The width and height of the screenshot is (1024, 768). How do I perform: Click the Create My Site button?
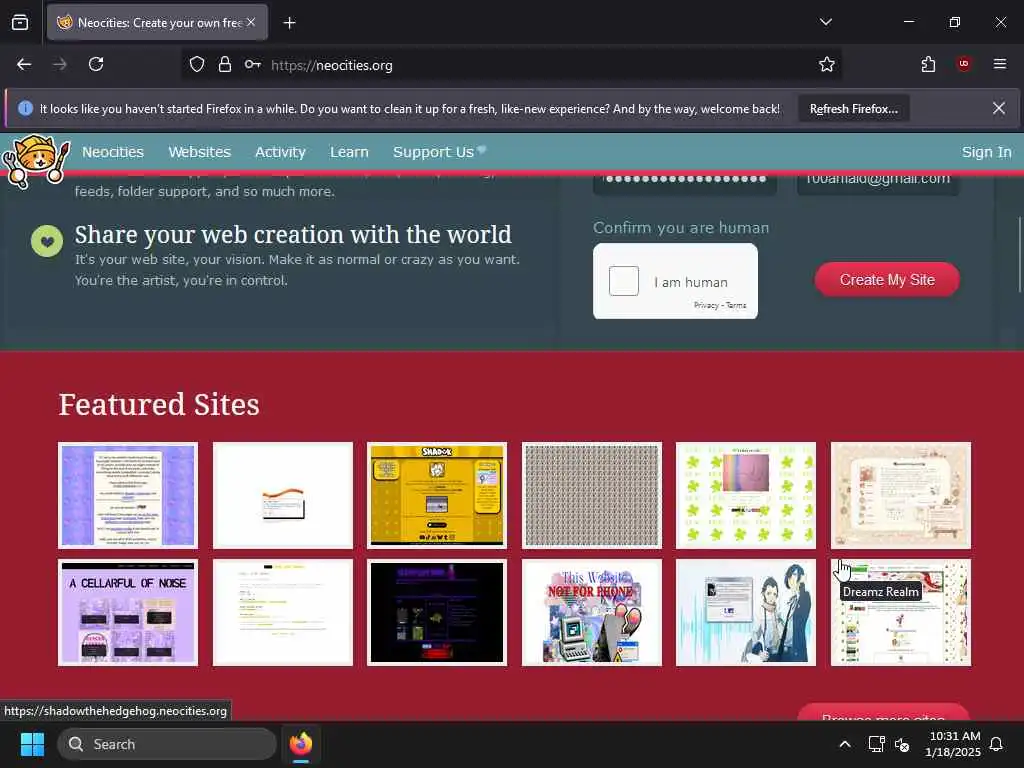point(887,280)
